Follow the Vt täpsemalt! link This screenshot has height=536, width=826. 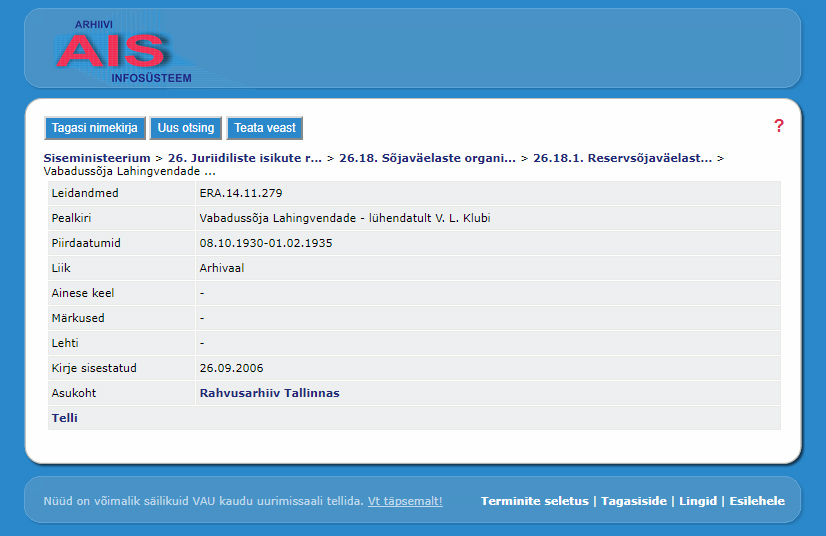pyautogui.click(x=405, y=501)
